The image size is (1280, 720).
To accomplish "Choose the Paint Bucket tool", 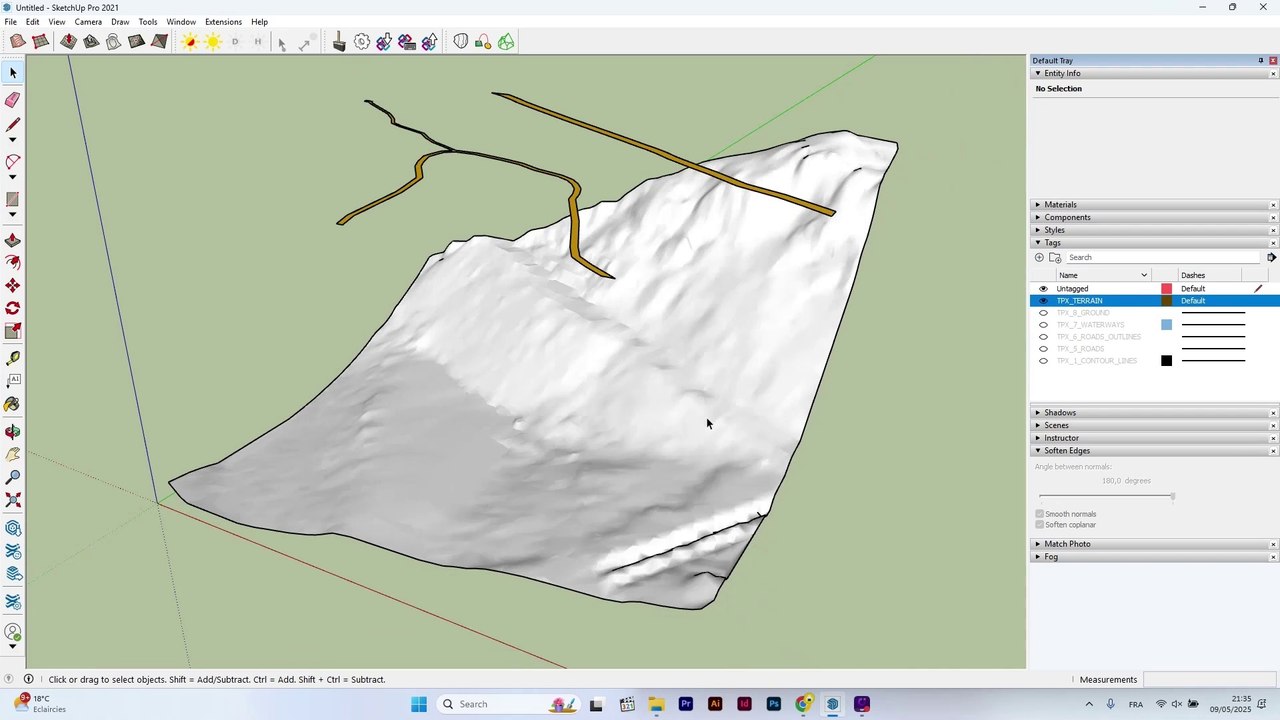I will click(13, 404).
